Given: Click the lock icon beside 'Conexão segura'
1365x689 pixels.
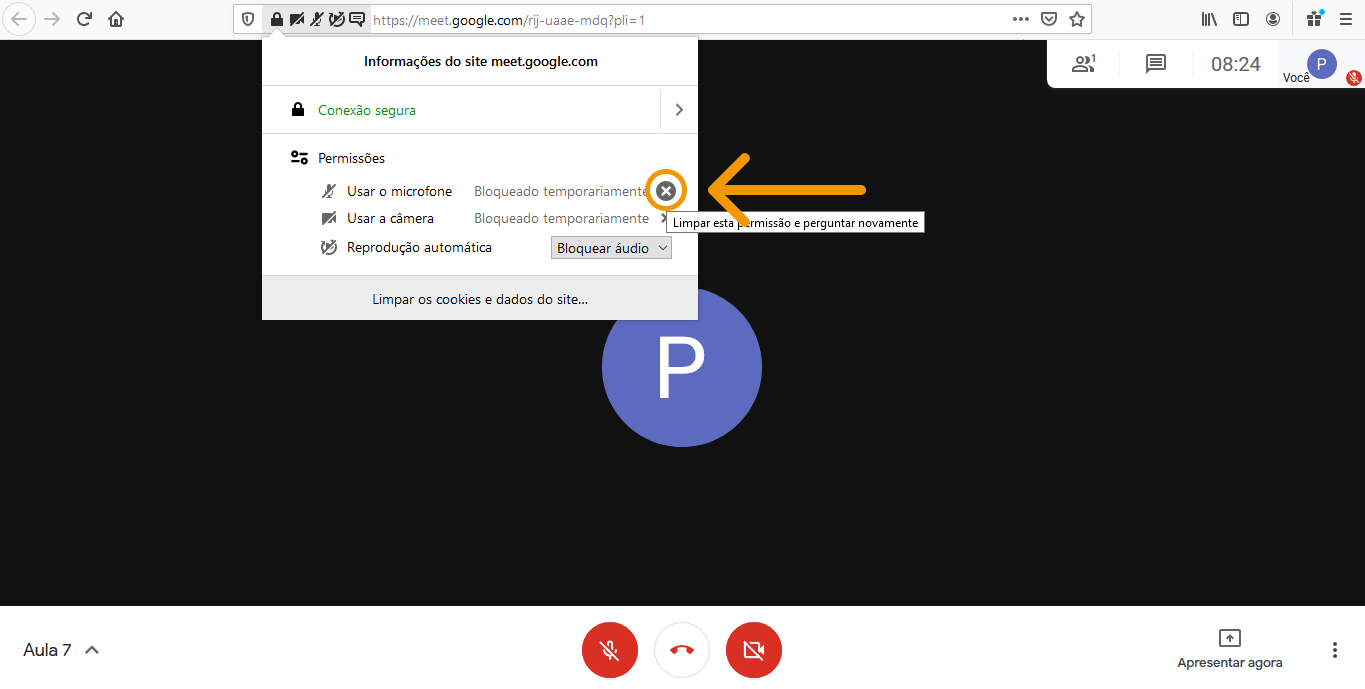Looking at the screenshot, I should pyautogui.click(x=298, y=110).
